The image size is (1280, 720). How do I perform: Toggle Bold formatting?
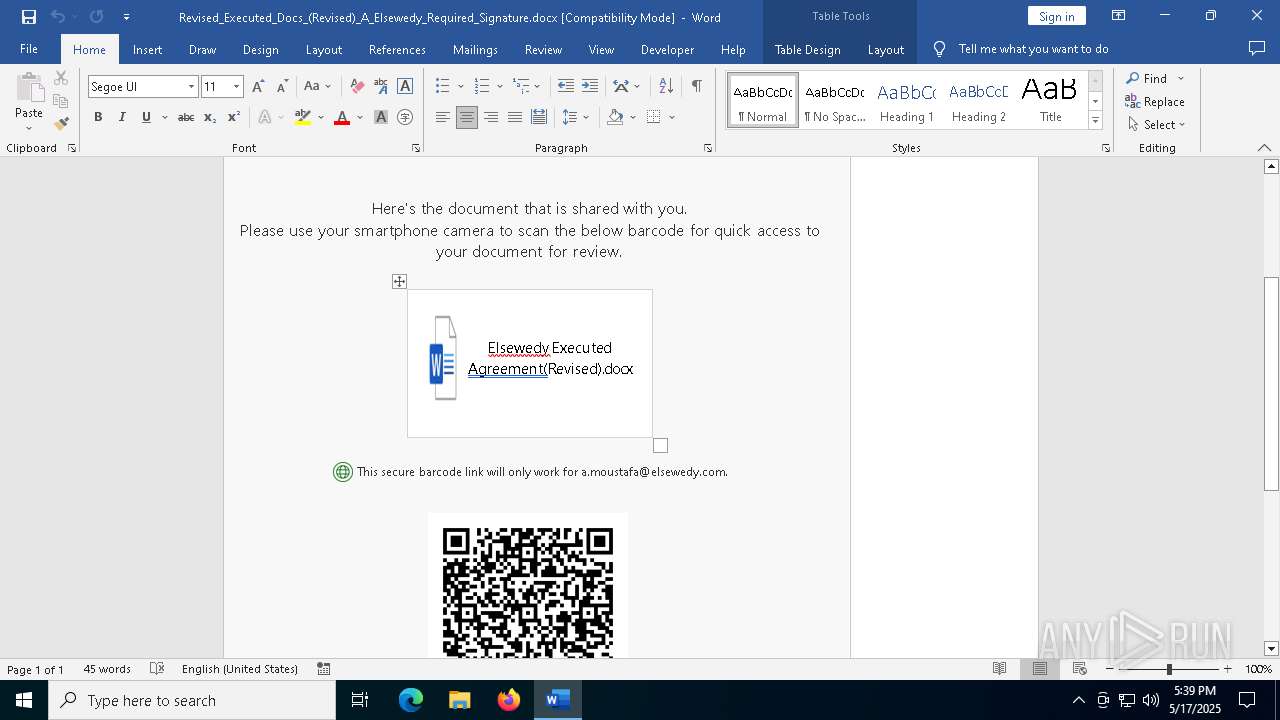pyautogui.click(x=98, y=118)
